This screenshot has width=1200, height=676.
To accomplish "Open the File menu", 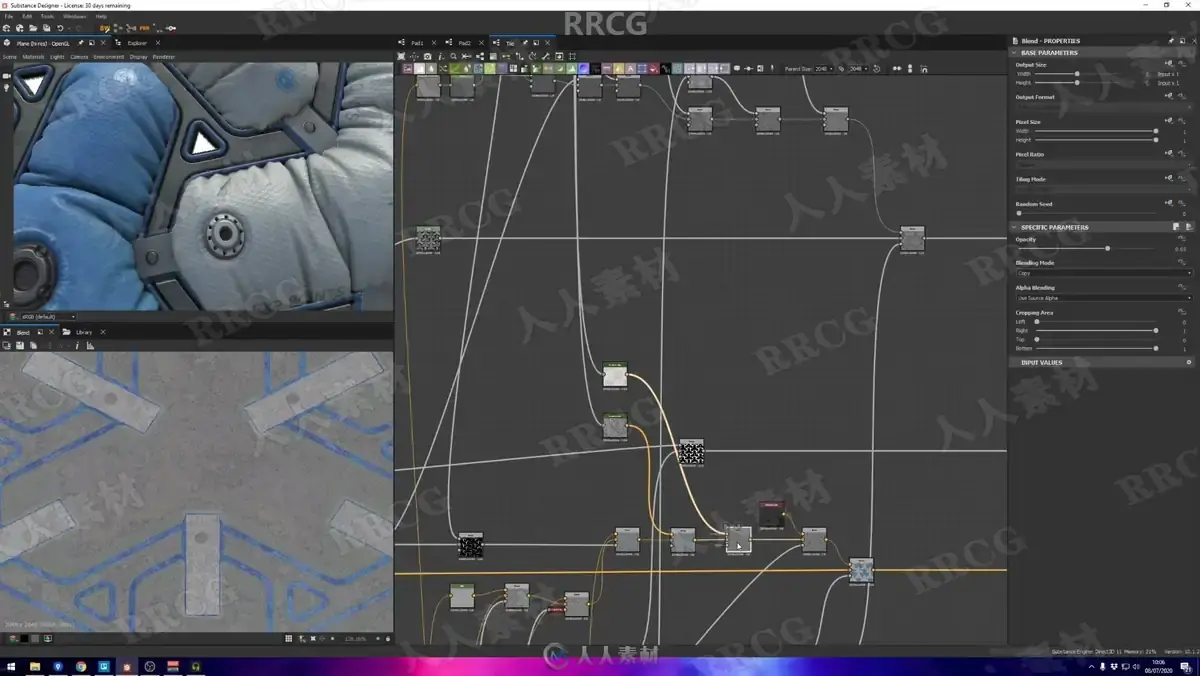I will (8, 17).
